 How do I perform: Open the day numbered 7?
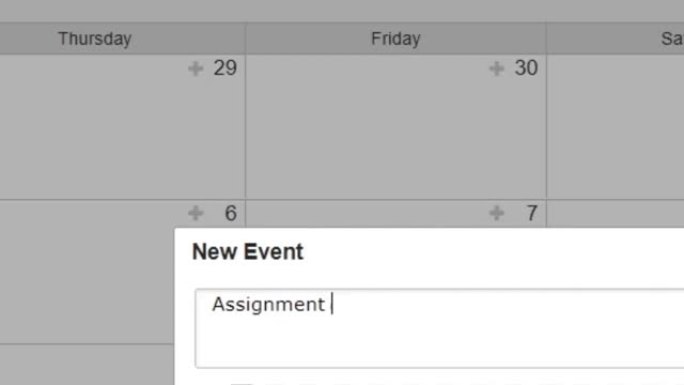point(532,213)
